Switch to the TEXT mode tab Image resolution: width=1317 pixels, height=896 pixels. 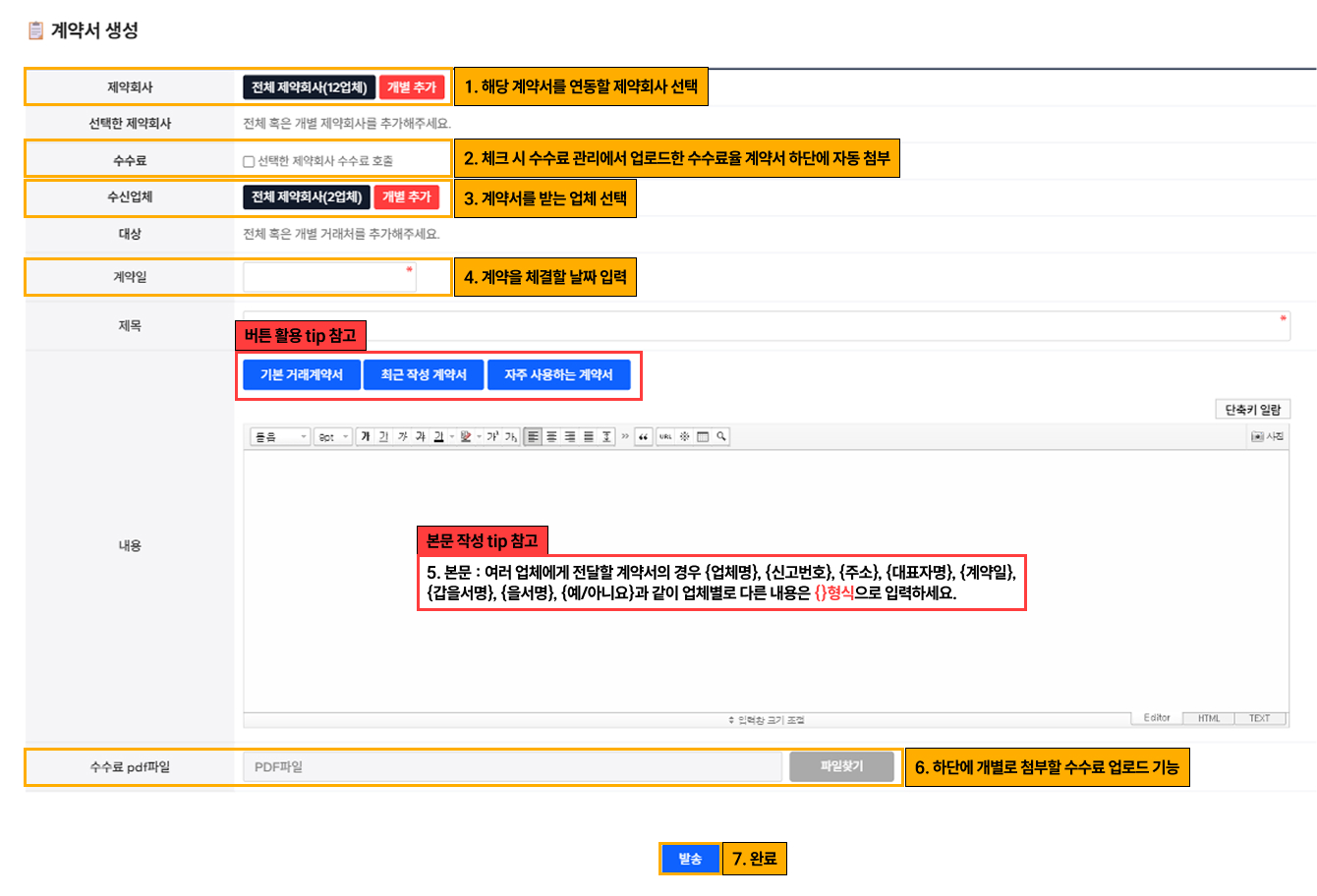[x=1260, y=718]
